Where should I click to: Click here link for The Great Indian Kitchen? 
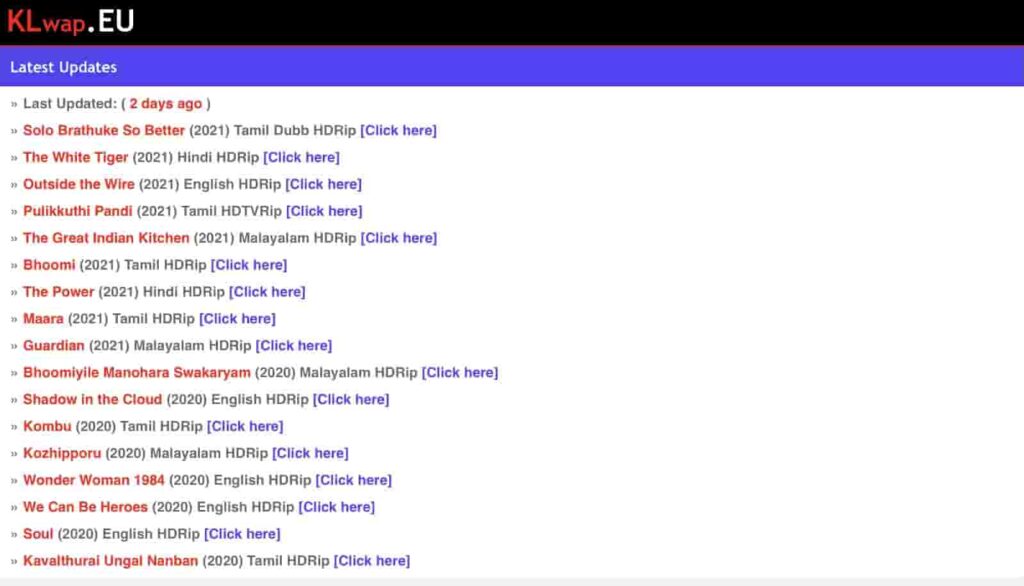pyautogui.click(x=399, y=238)
